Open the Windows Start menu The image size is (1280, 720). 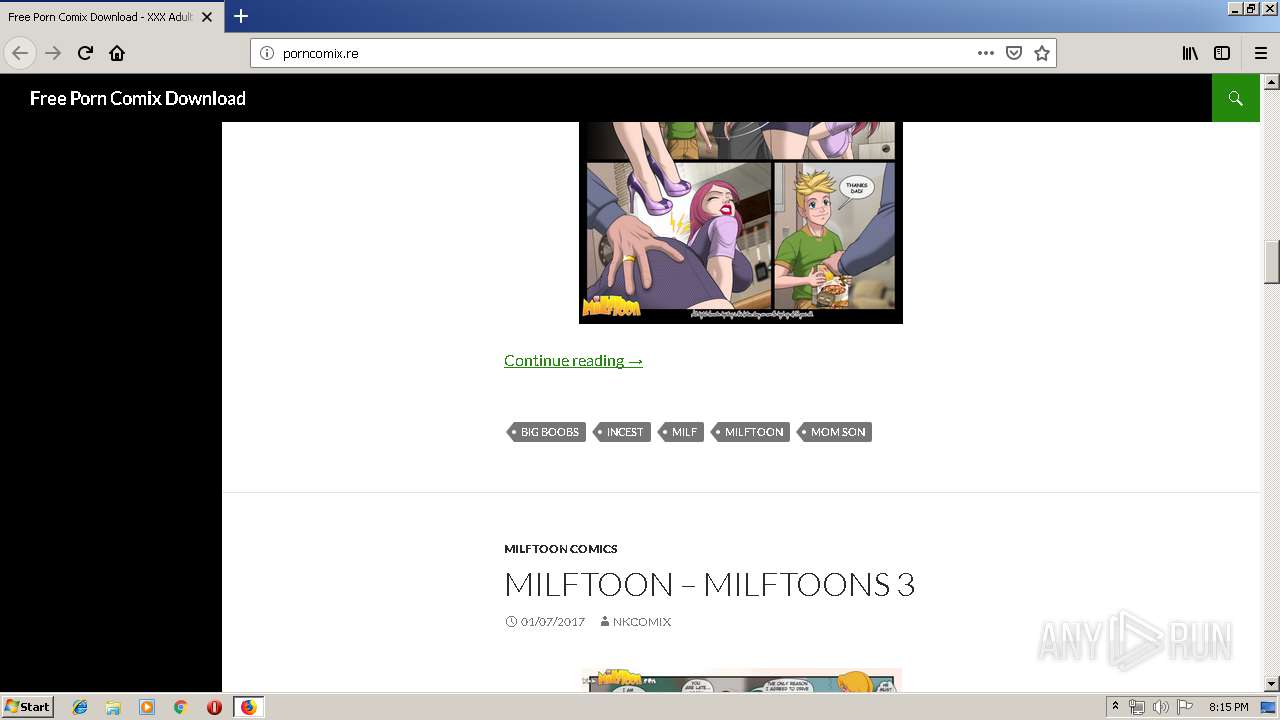pos(27,706)
